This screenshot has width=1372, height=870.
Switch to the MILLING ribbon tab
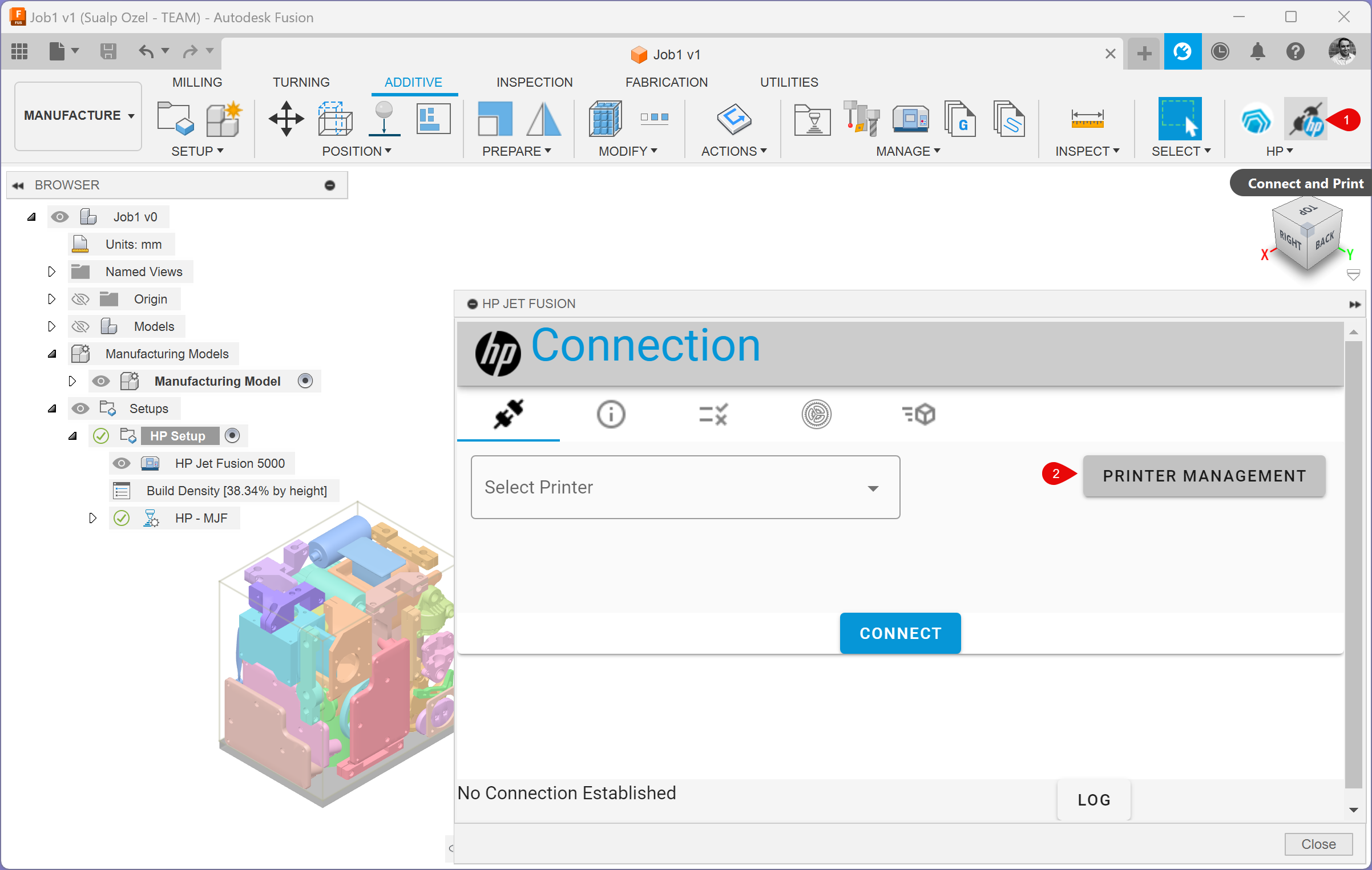[197, 82]
